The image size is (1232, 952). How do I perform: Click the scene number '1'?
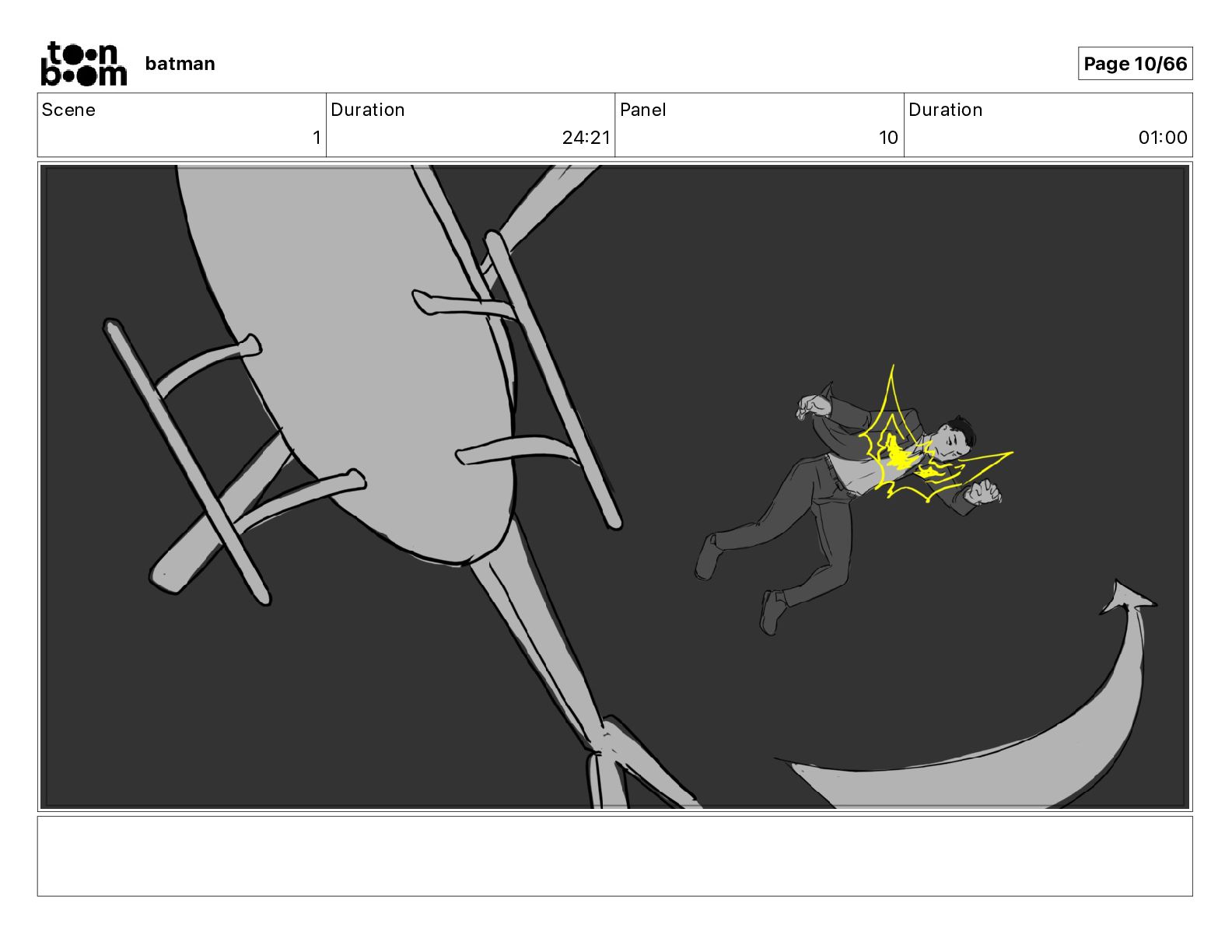pyautogui.click(x=317, y=138)
